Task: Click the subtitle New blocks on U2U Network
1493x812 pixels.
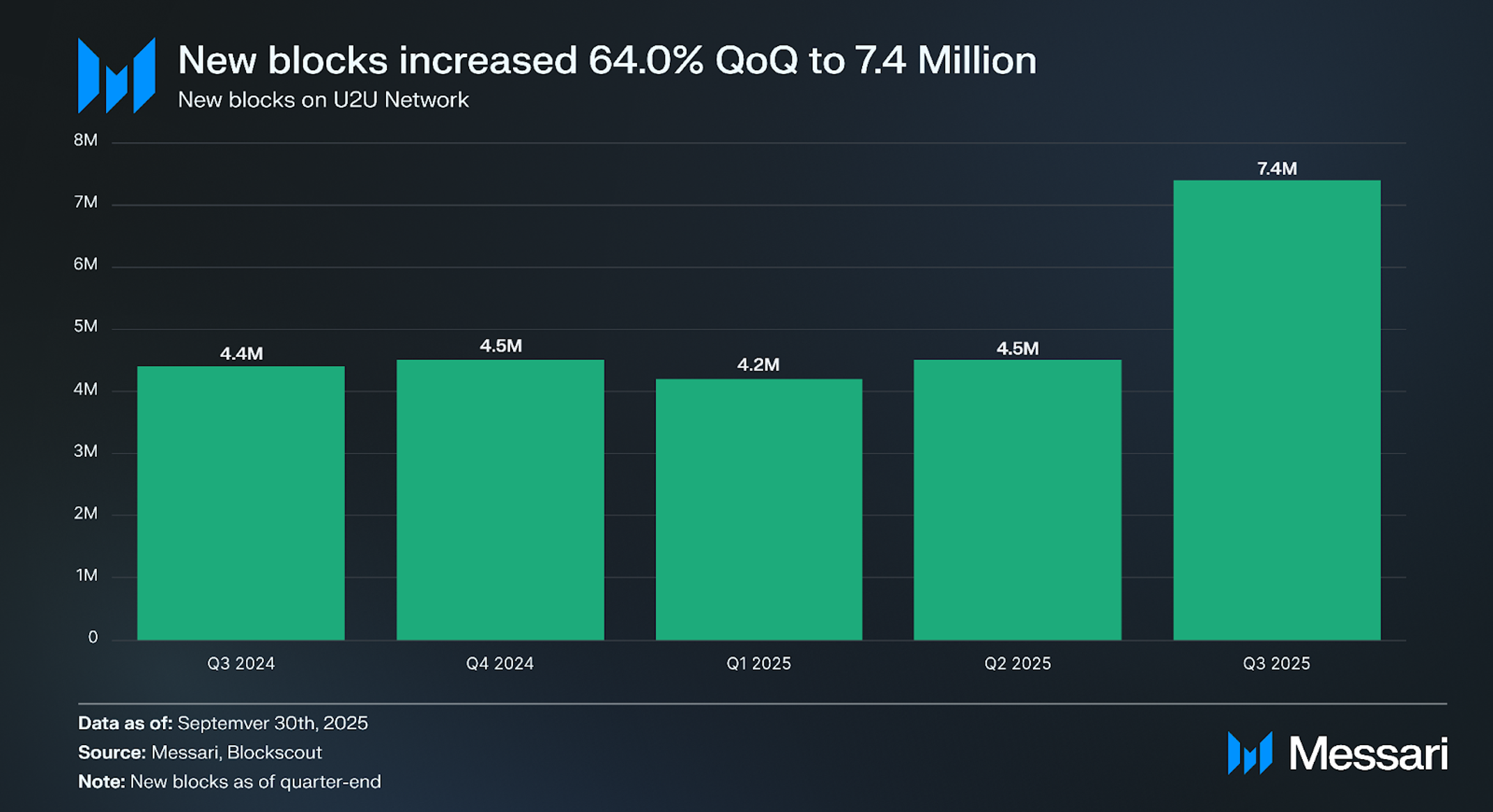Action: point(323,100)
